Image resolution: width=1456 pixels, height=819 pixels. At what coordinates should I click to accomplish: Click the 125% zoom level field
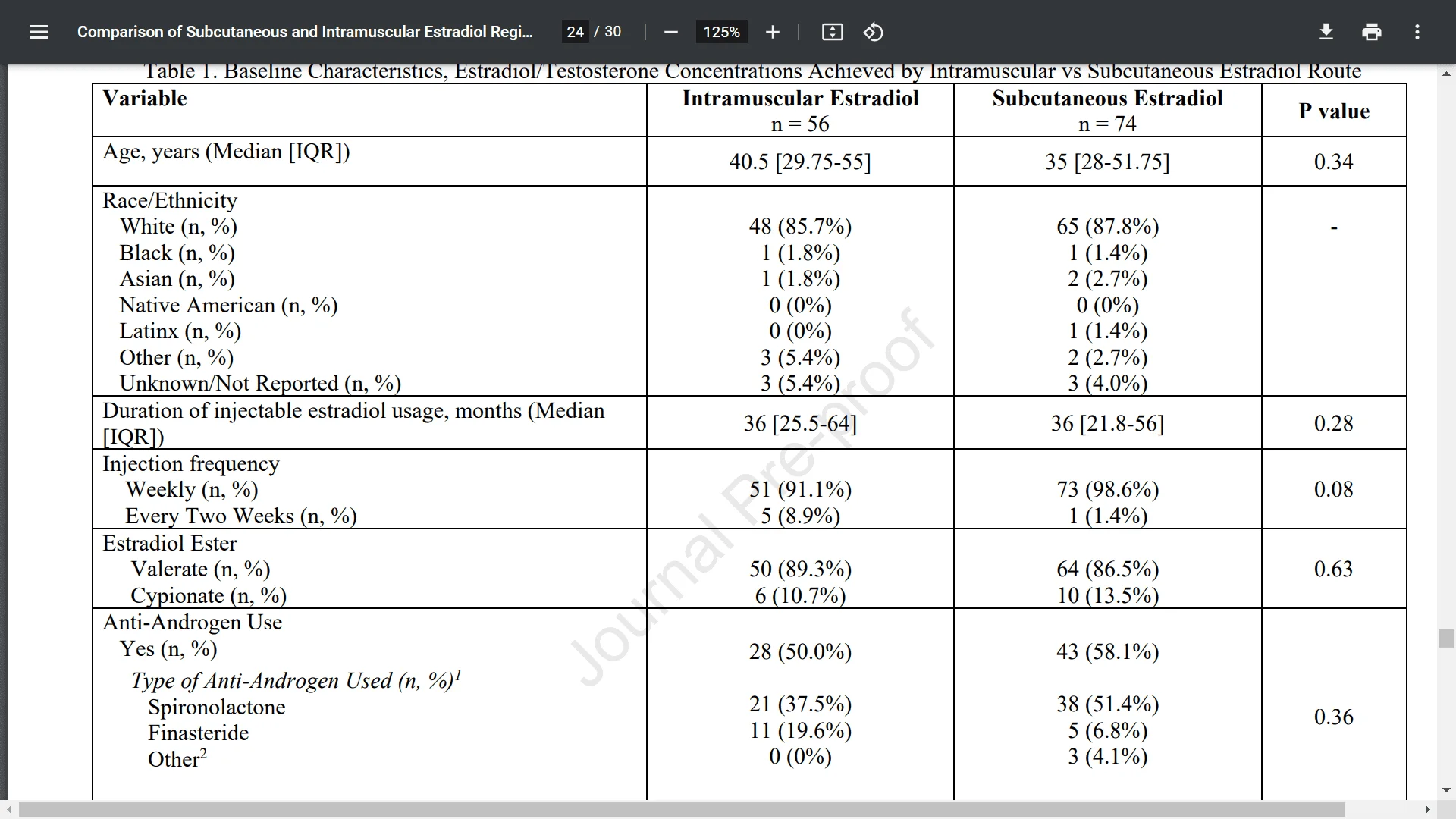(x=721, y=32)
